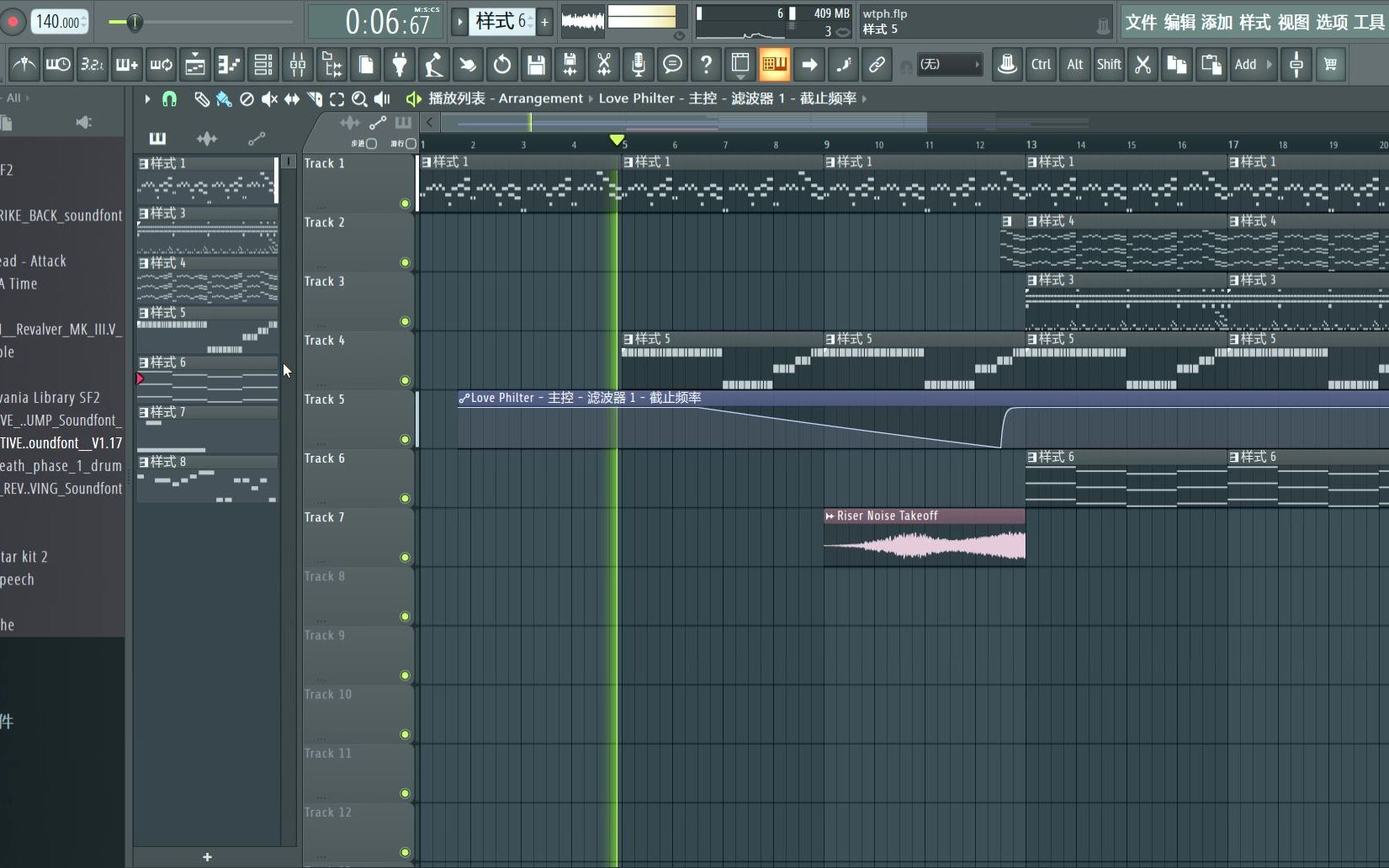This screenshot has width=1389, height=868.
Task: Select the Riser Noise Takeoff clip
Action: pyautogui.click(x=924, y=537)
